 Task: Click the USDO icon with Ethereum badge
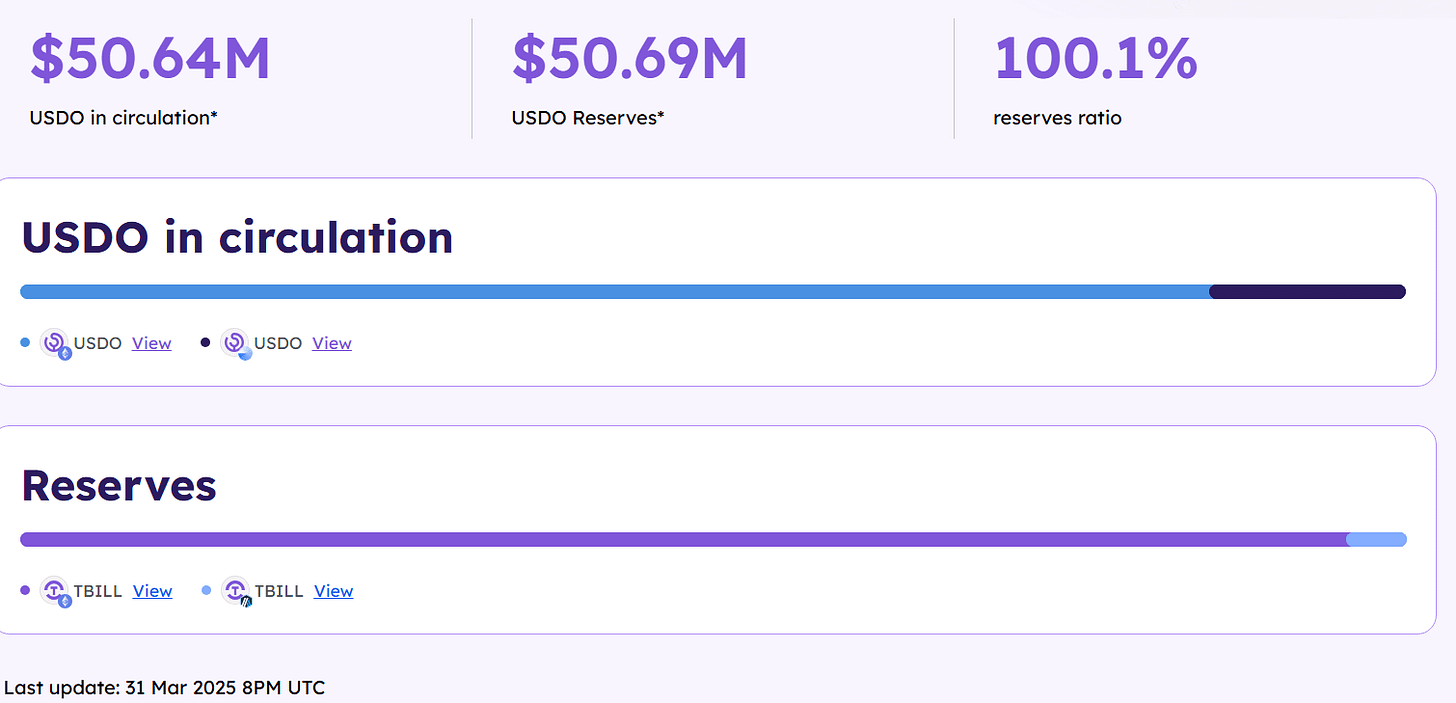click(56, 344)
